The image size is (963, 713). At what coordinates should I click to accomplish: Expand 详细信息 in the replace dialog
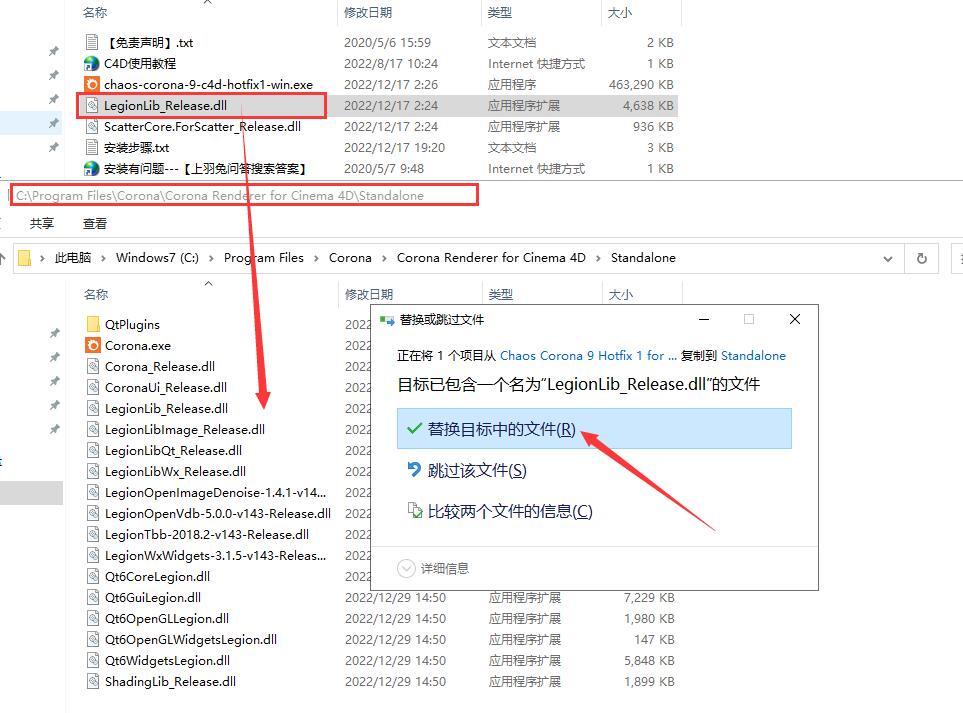[407, 569]
